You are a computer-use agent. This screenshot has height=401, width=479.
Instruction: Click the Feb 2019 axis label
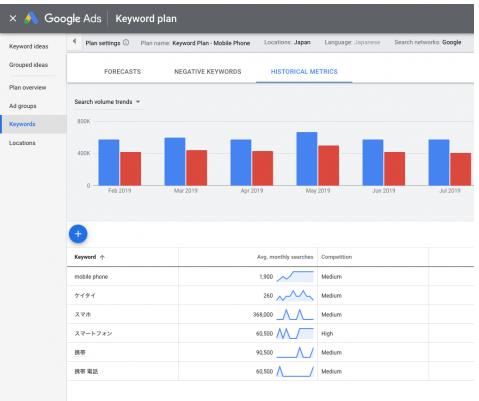pyautogui.click(x=120, y=191)
